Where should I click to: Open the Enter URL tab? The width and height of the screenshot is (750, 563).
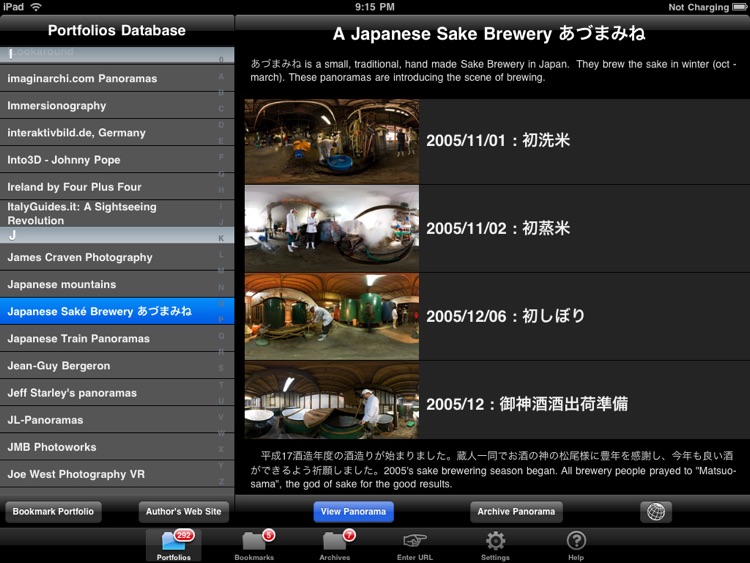tap(415, 545)
